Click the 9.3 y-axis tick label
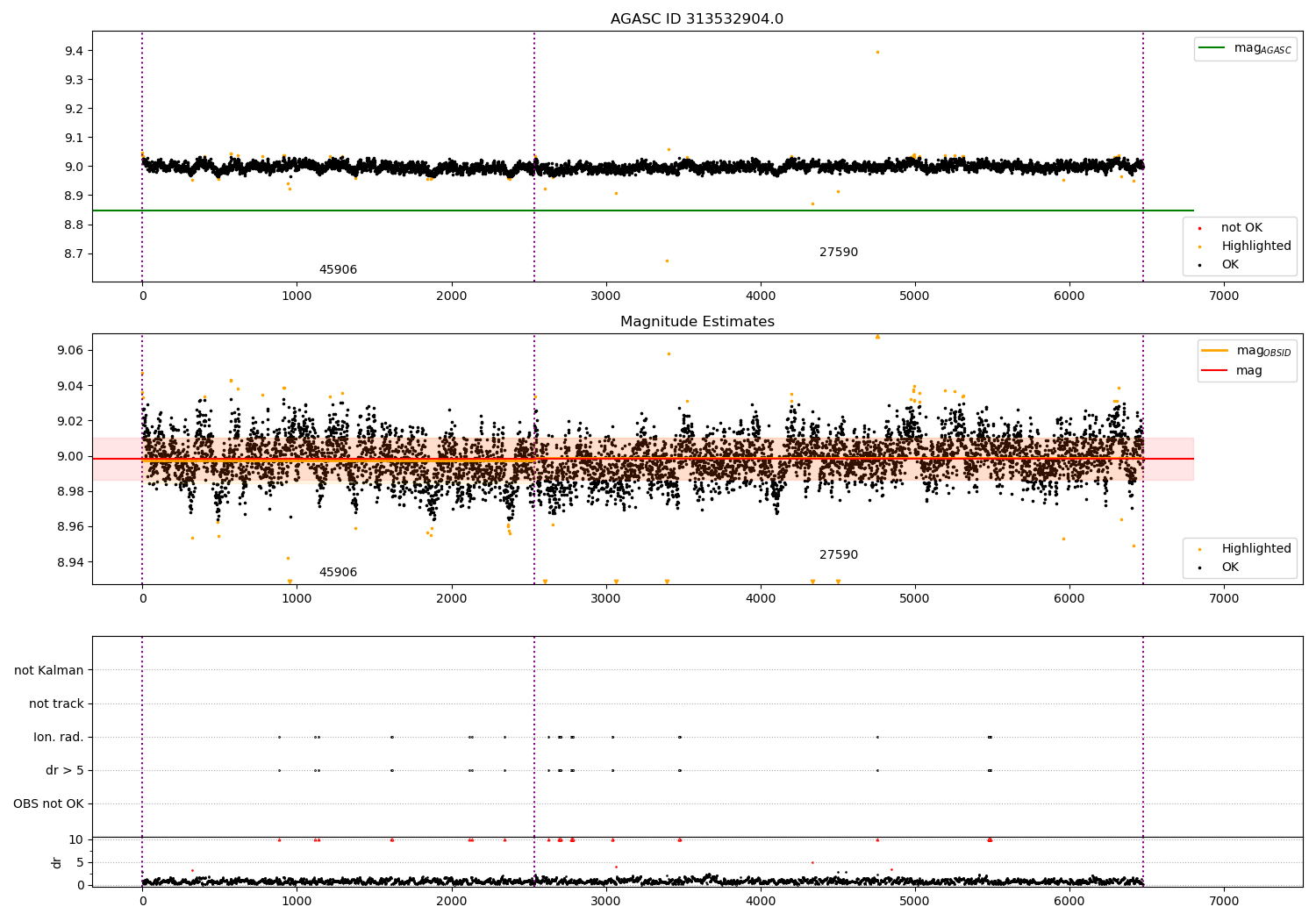 tap(74, 80)
